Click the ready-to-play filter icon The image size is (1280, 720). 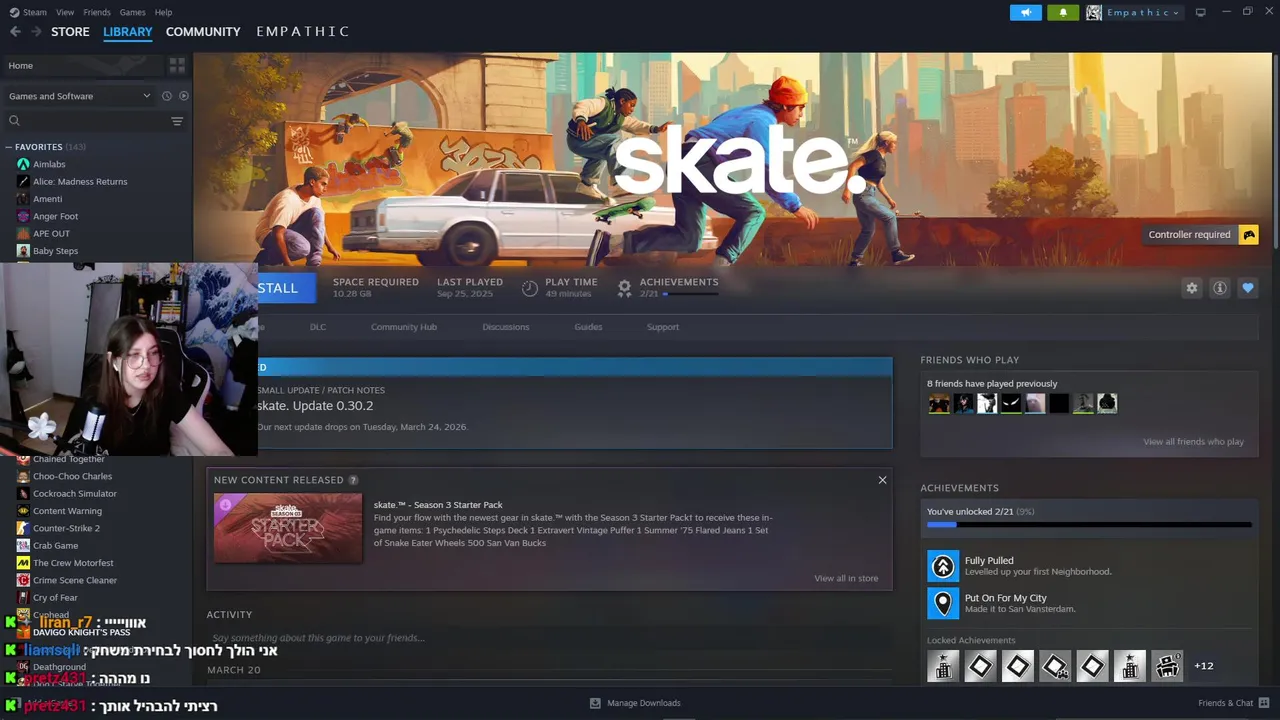coord(183,96)
